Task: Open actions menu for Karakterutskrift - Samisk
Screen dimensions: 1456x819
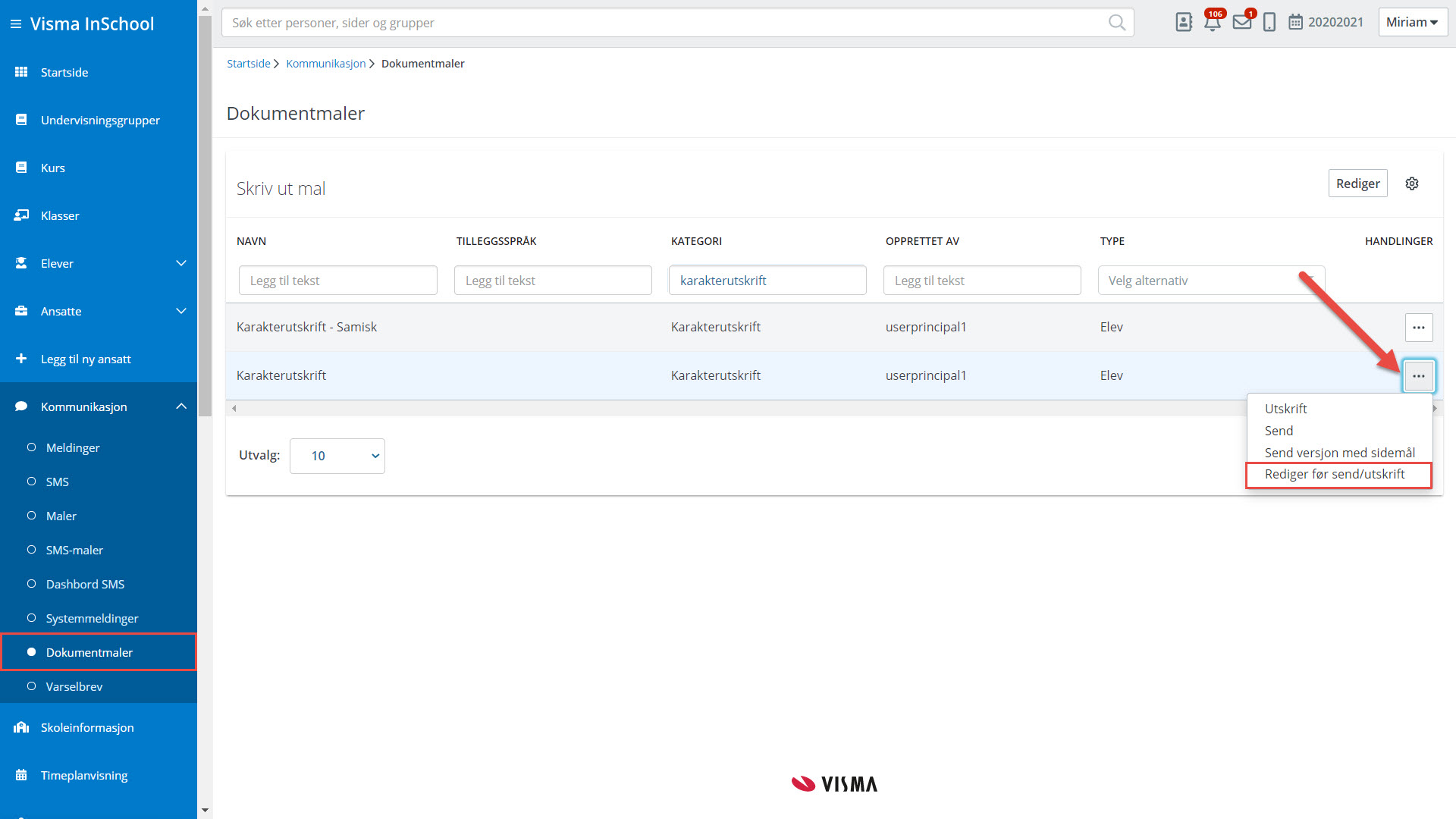Action: tap(1418, 328)
